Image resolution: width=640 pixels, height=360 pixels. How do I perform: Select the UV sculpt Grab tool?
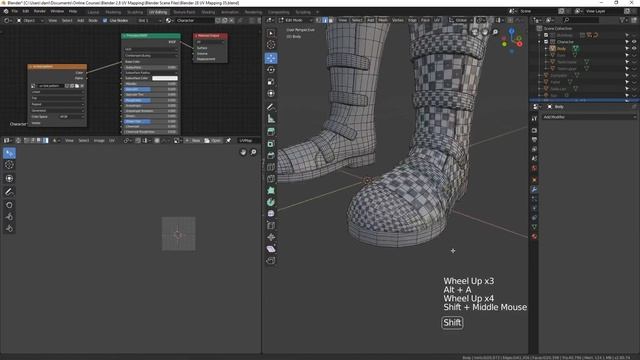click(9, 205)
